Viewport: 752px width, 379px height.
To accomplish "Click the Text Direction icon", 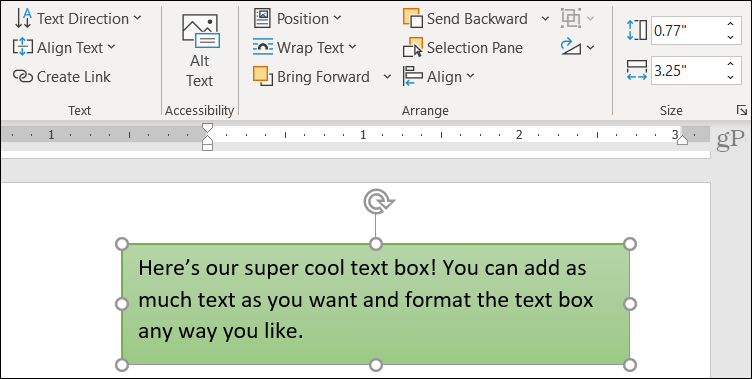I will [23, 19].
